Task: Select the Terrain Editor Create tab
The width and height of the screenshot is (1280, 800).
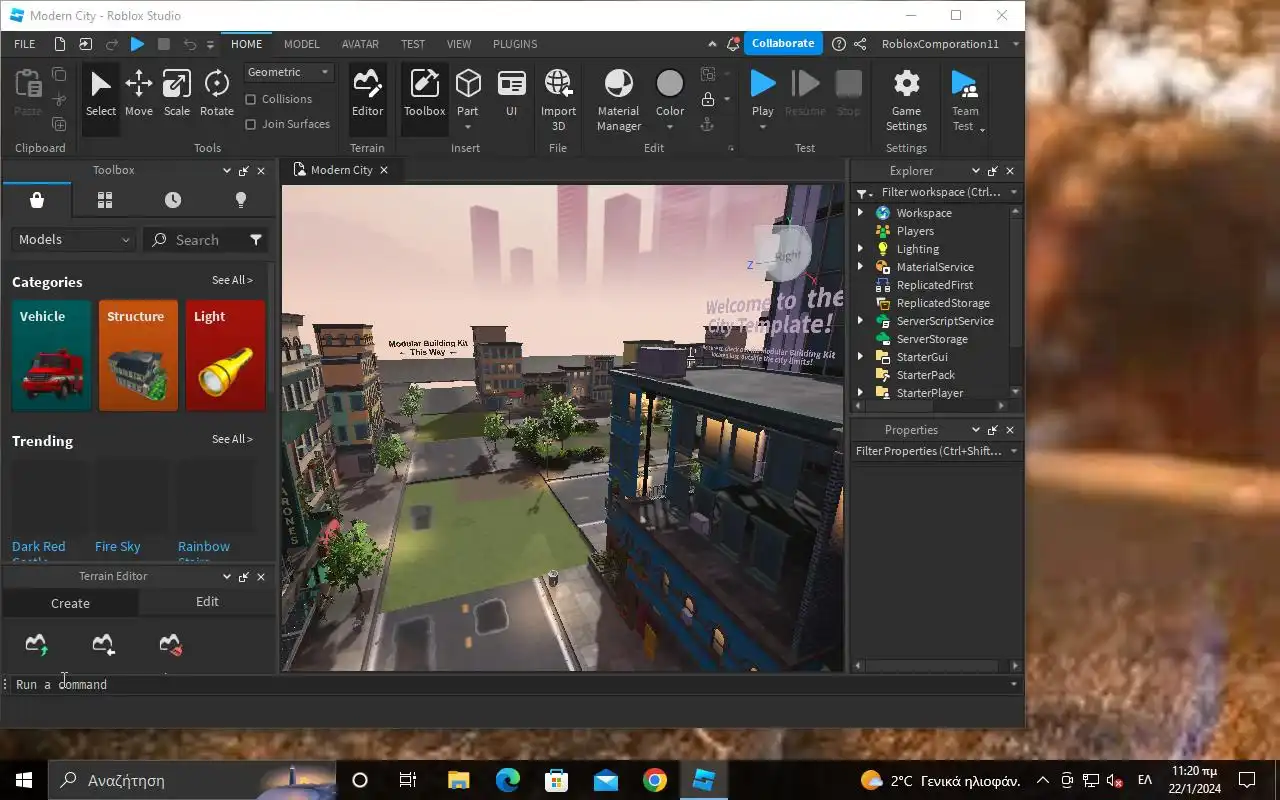Action: [x=70, y=603]
